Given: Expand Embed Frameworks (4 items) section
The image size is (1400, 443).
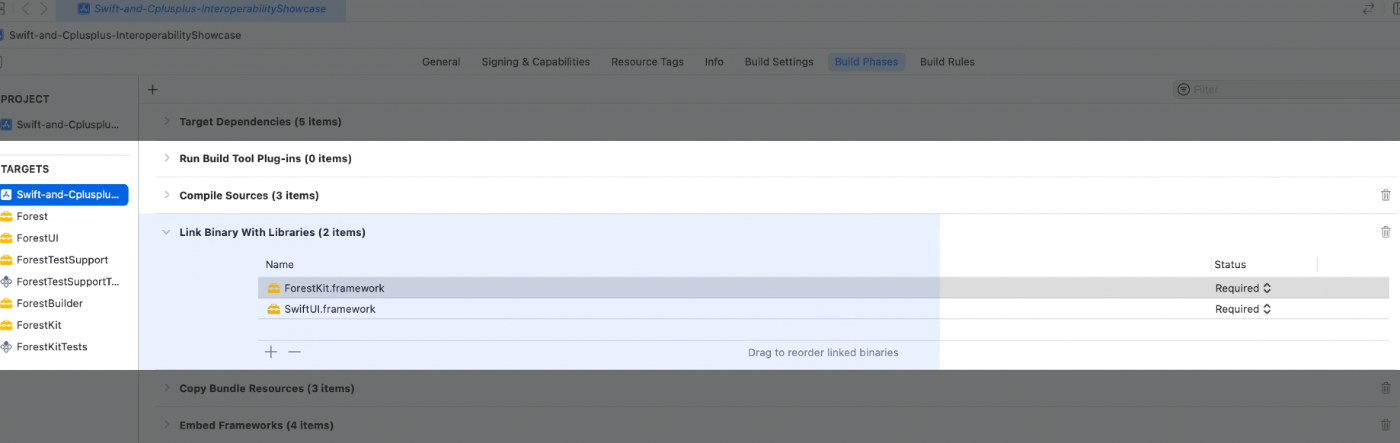Looking at the screenshot, I should (167, 425).
